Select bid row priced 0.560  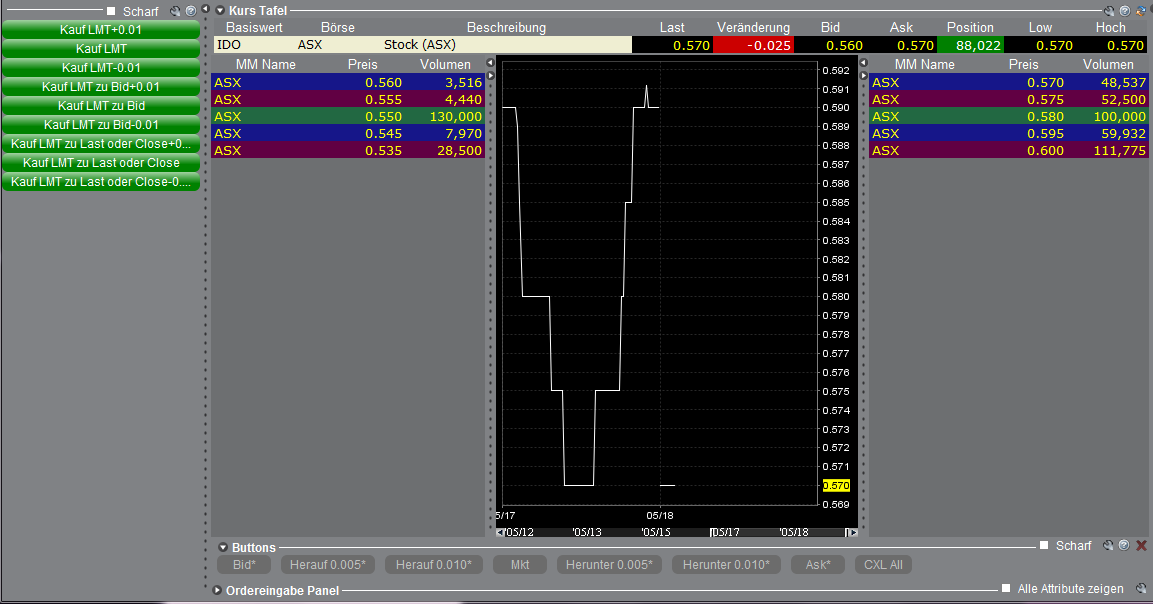click(x=348, y=82)
